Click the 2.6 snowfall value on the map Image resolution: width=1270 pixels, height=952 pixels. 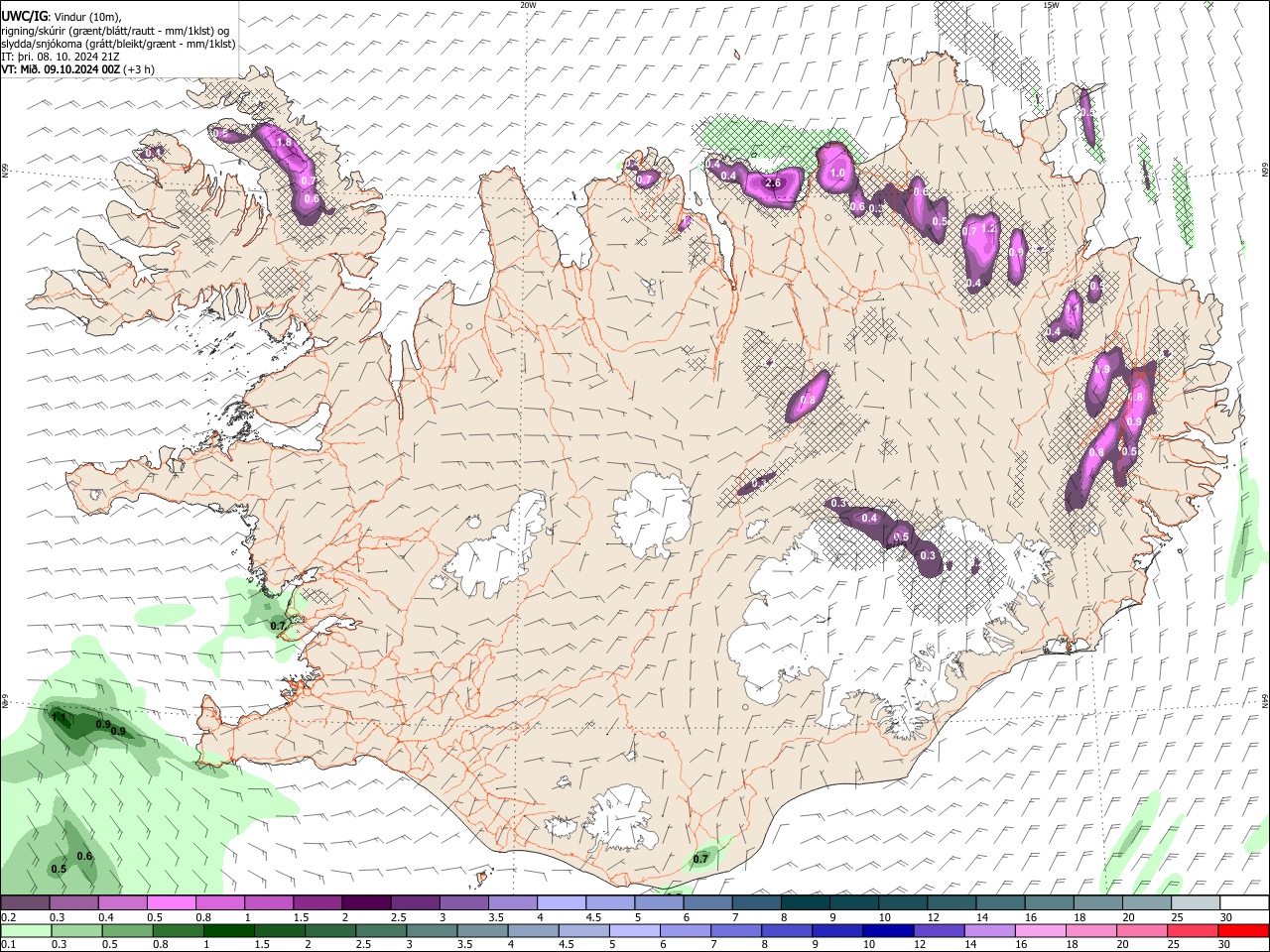[x=774, y=182]
